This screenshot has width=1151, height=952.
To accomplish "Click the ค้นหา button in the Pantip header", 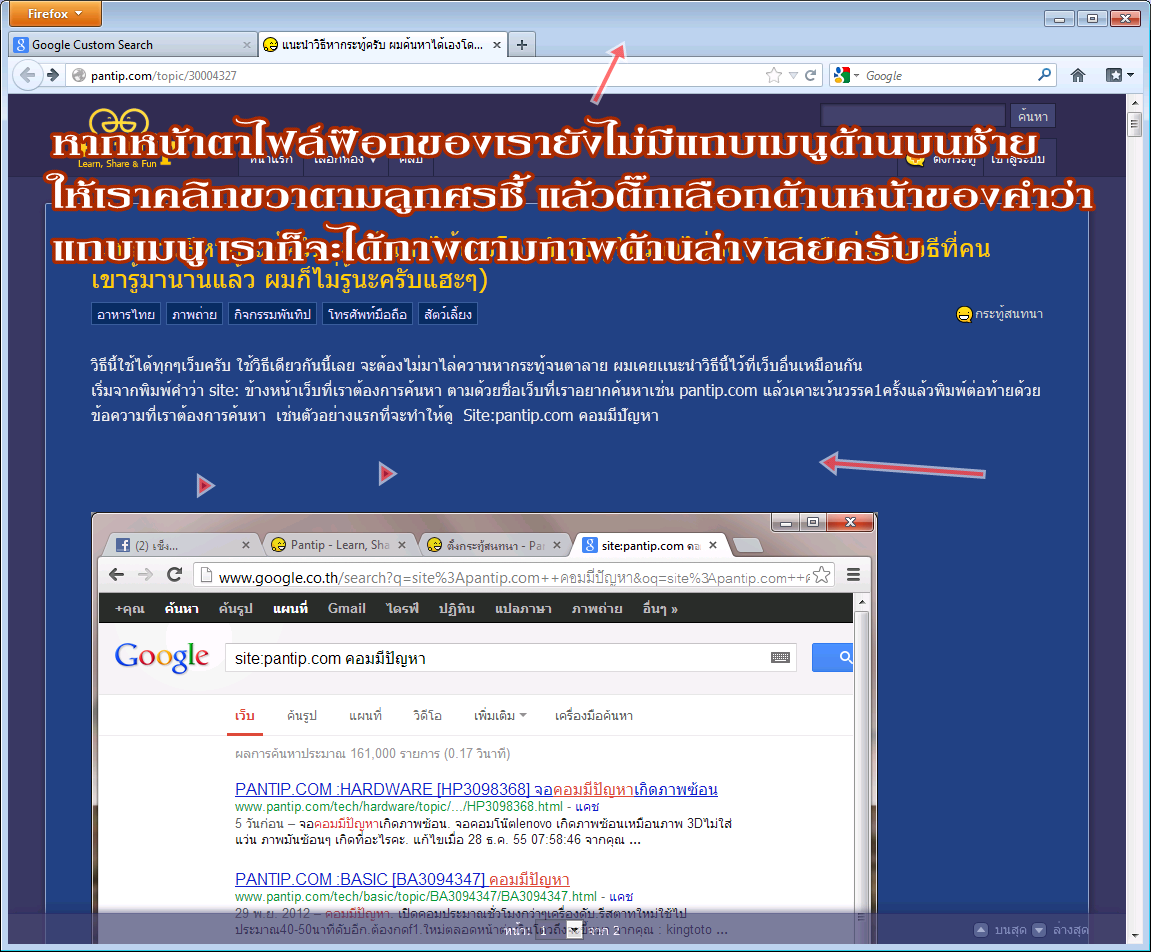I will click(1033, 116).
